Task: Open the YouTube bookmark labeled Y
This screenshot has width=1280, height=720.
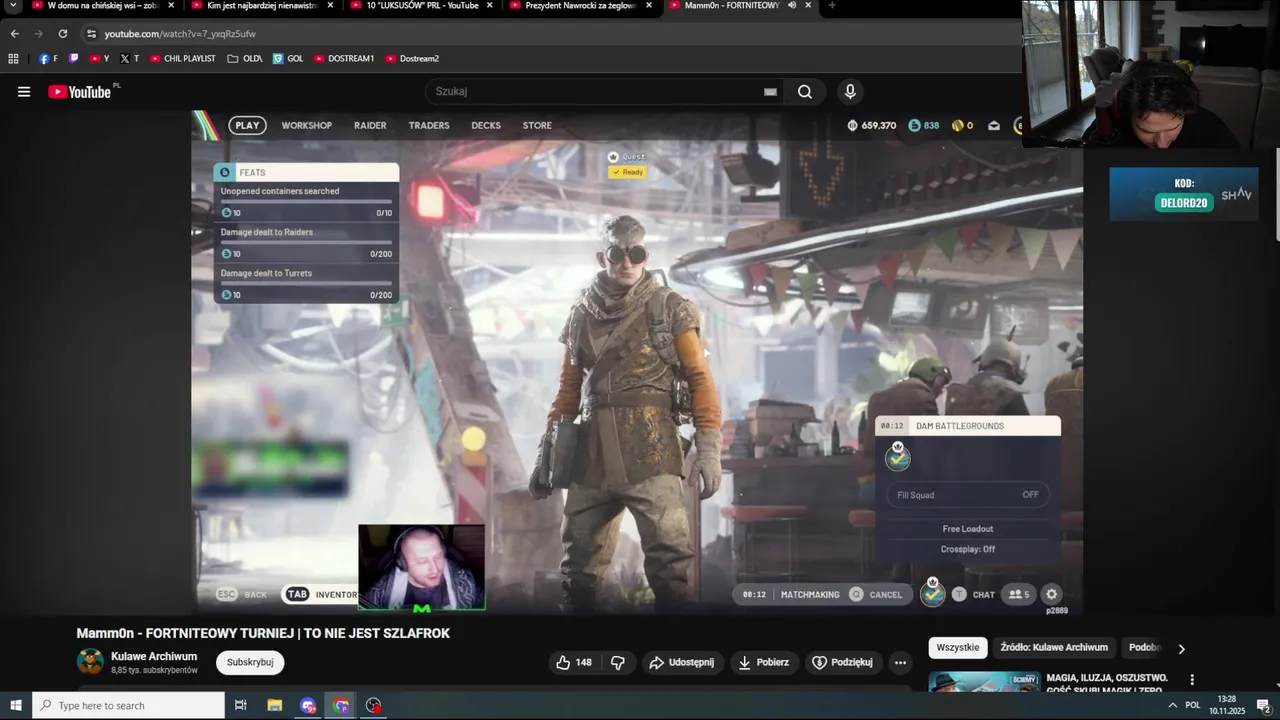Action: pyautogui.click(x=99, y=59)
